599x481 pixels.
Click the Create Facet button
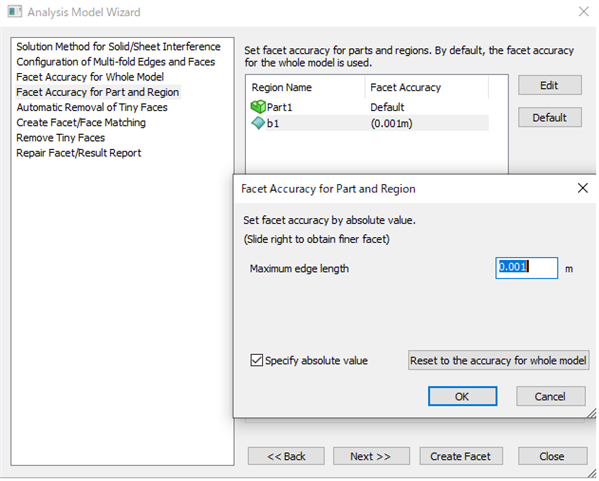coord(461,456)
